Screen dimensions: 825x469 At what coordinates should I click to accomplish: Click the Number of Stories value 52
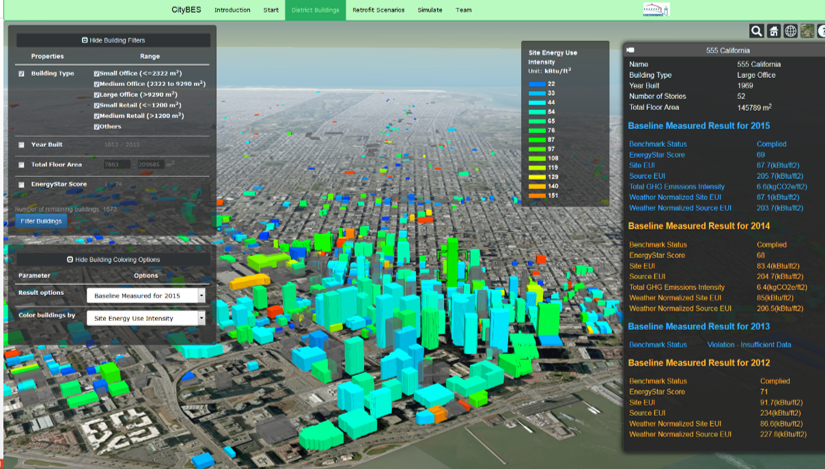point(741,96)
